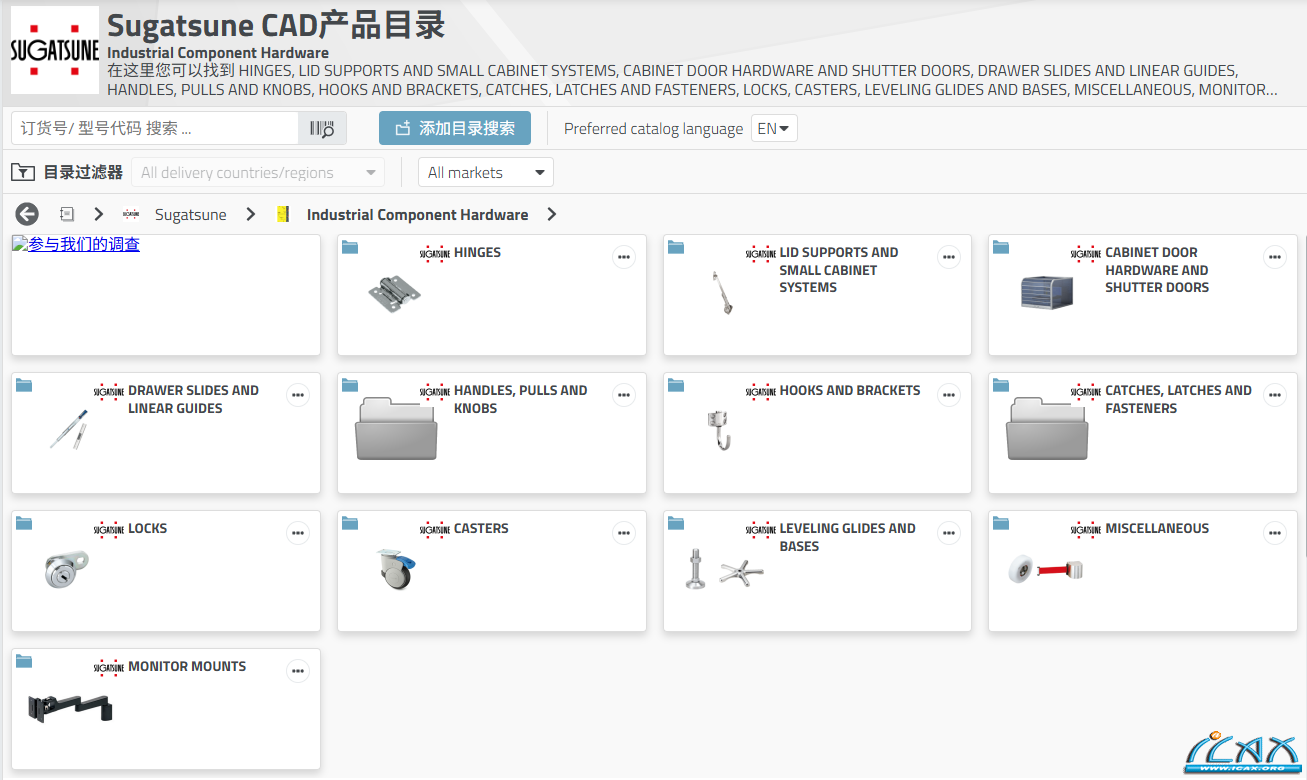The height and width of the screenshot is (780, 1307).
Task: Click the catalog root breadcrumb icon
Action: [x=67, y=214]
